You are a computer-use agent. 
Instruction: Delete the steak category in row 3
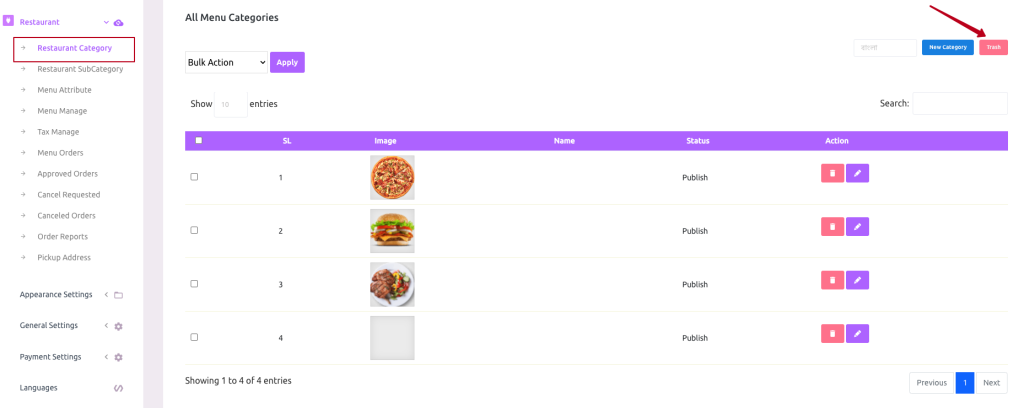coord(832,280)
